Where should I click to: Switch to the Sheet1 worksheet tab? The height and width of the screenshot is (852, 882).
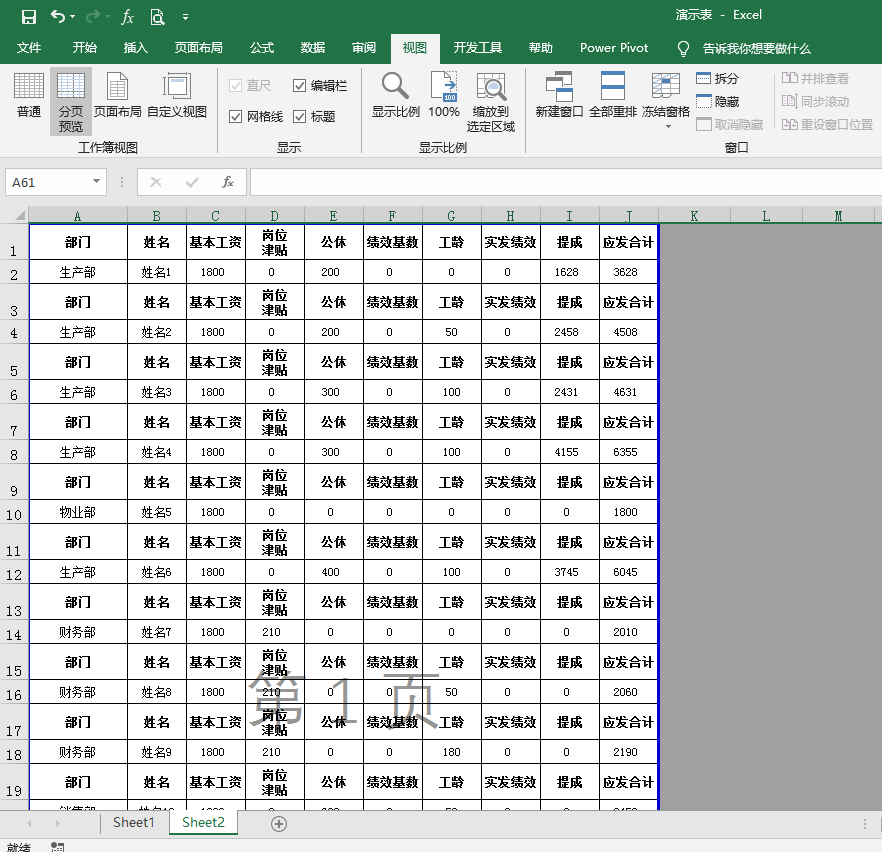pos(133,823)
